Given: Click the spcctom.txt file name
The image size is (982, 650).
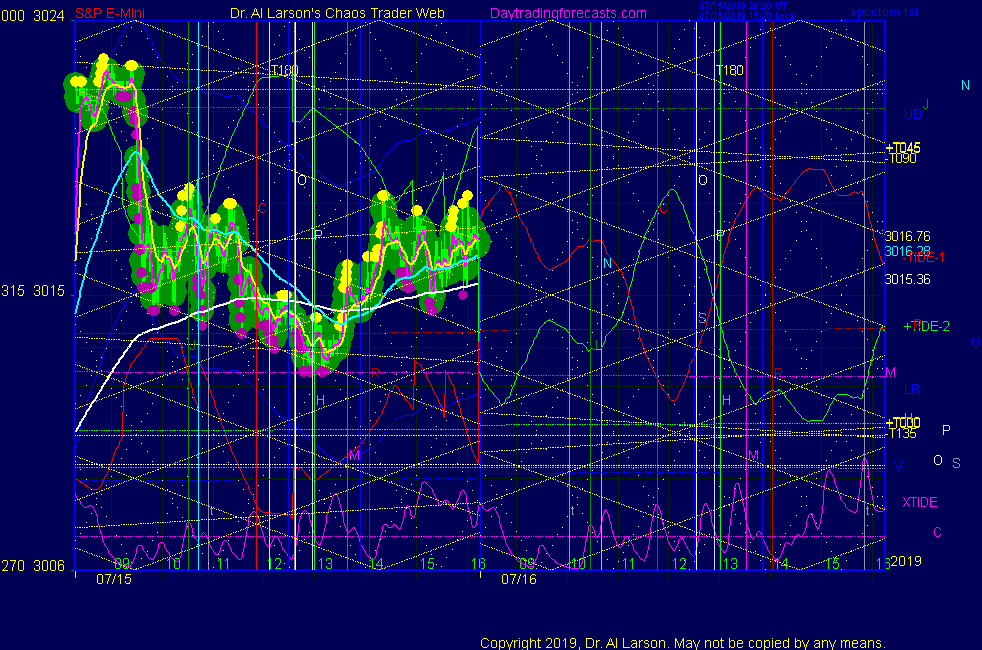Looking at the screenshot, I should click(884, 11).
